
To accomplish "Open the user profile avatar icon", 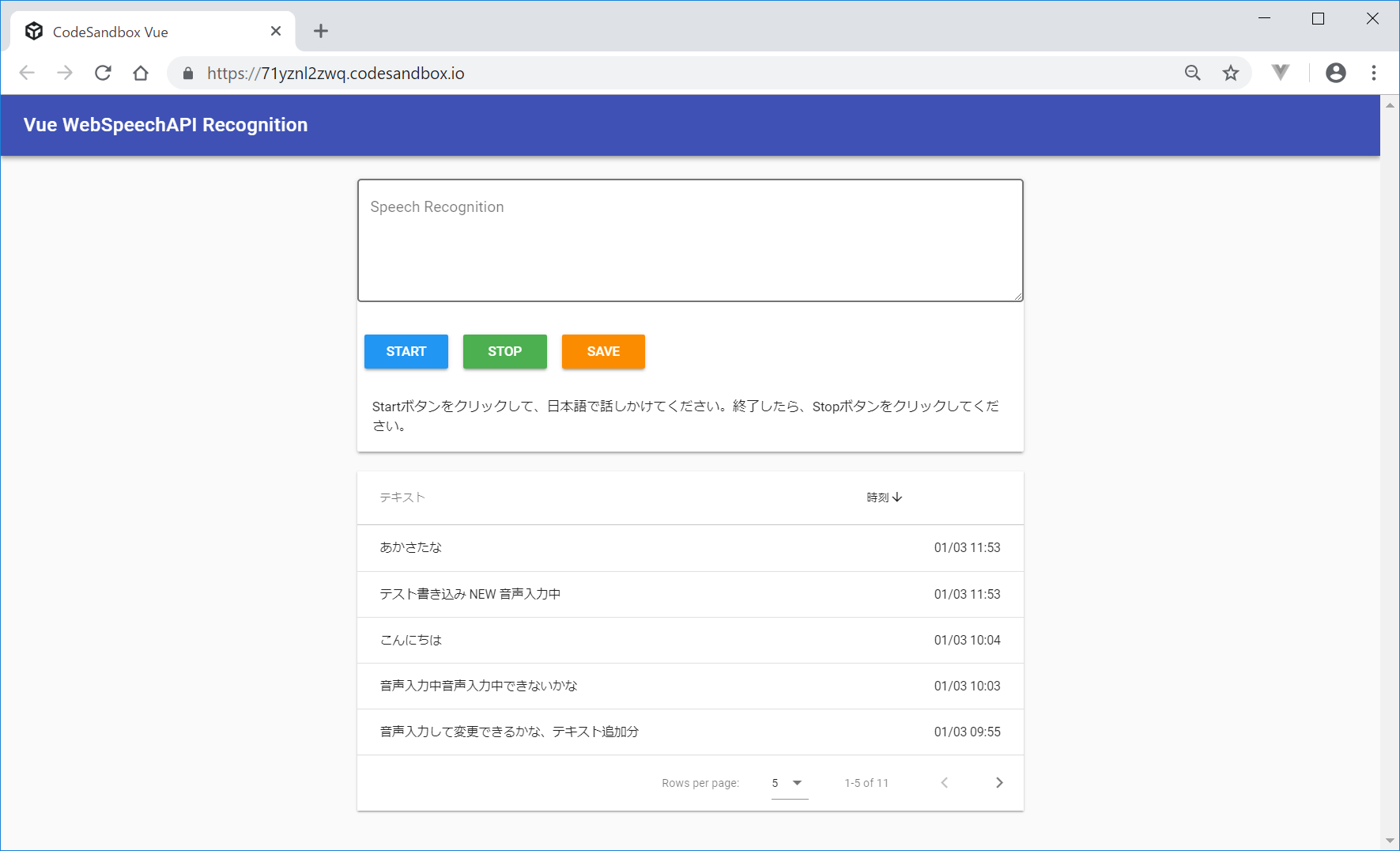I will (x=1335, y=73).
